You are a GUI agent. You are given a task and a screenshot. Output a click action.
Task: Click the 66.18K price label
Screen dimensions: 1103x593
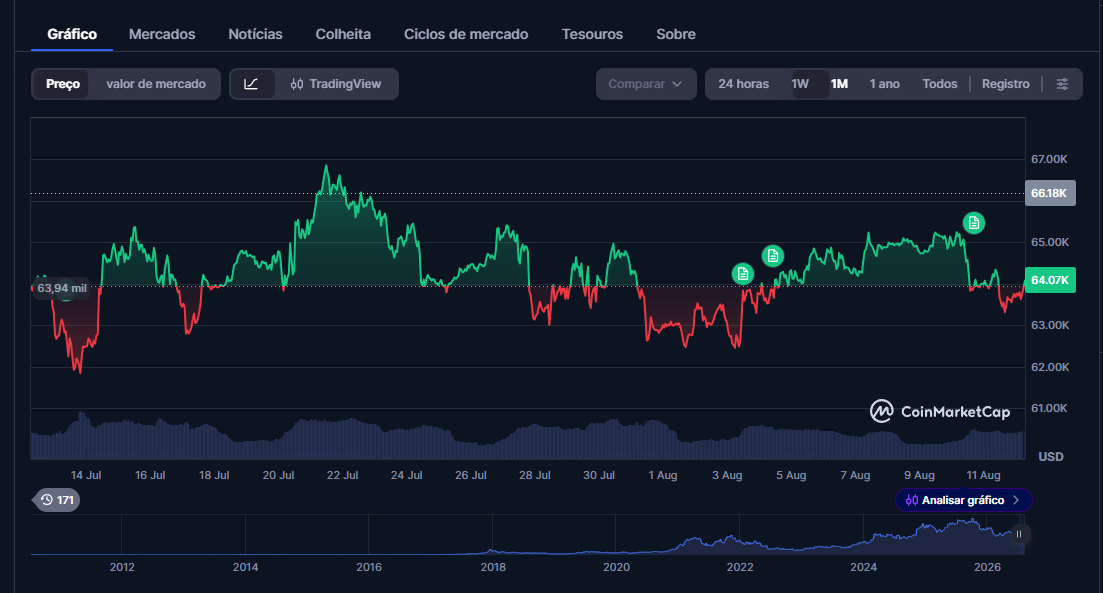(1050, 193)
